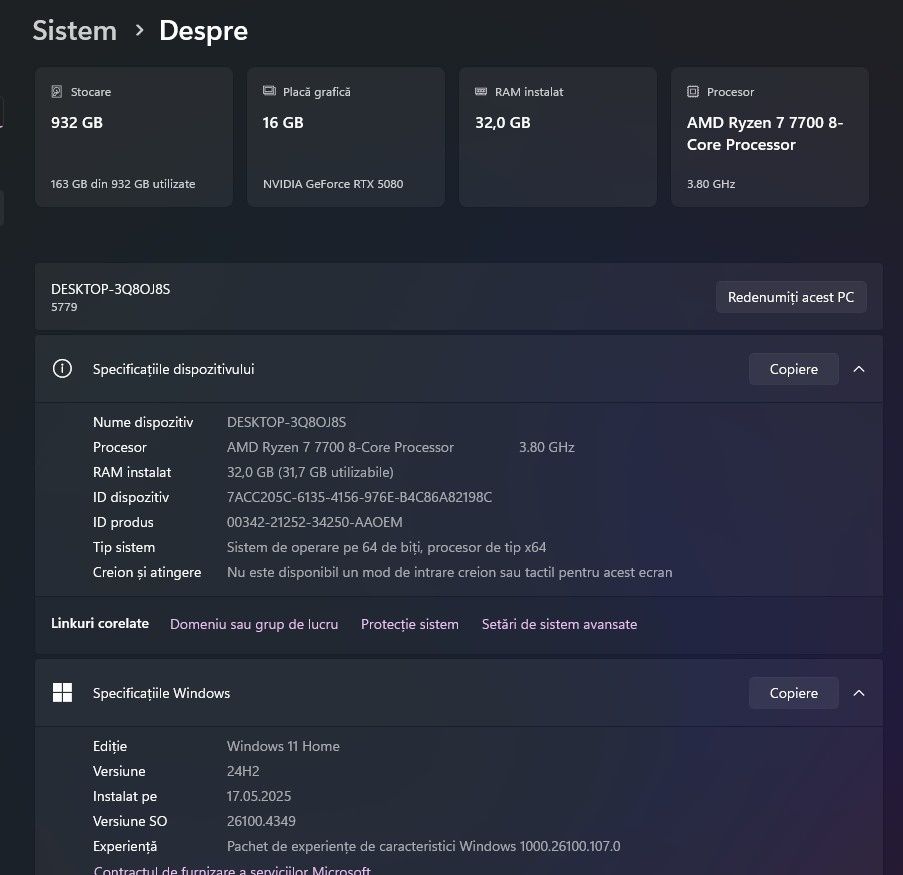This screenshot has width=903, height=875.
Task: Select device name value DESKTOP-3Q8OJ8S in specs
Action: pyautogui.click(x=286, y=422)
